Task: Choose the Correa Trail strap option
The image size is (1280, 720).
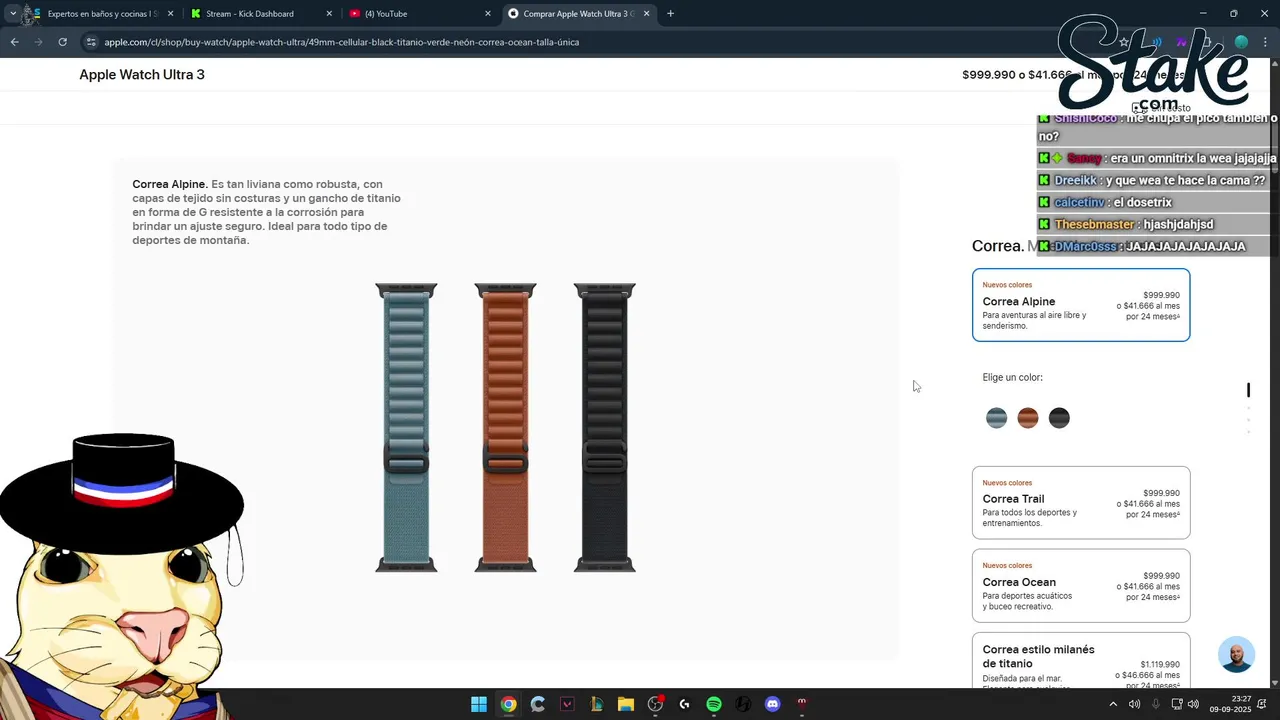Action: tap(1081, 503)
